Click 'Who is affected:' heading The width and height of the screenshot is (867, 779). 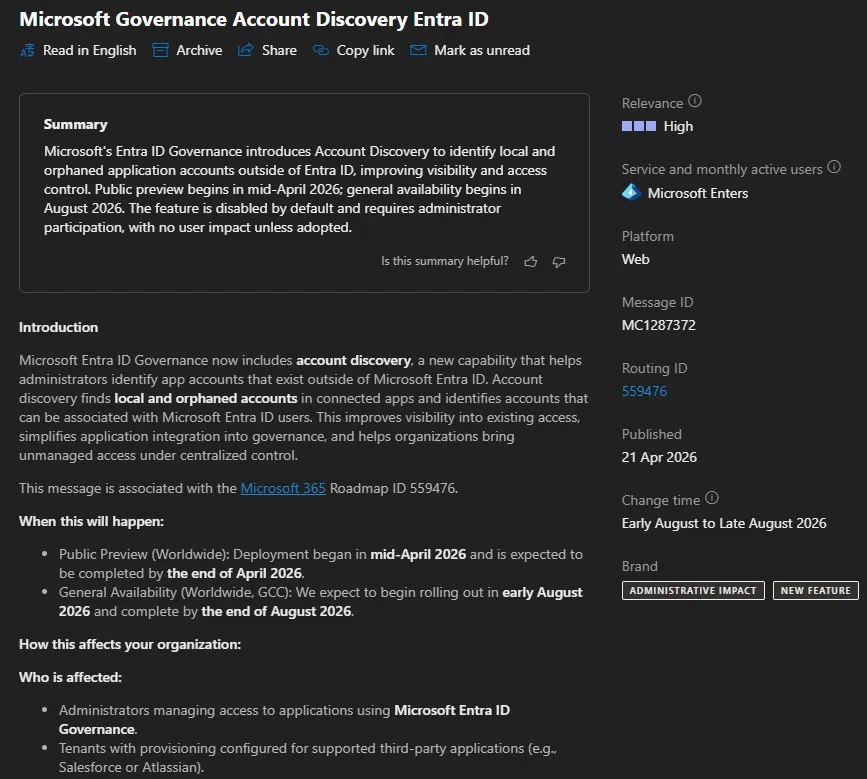tap(70, 677)
